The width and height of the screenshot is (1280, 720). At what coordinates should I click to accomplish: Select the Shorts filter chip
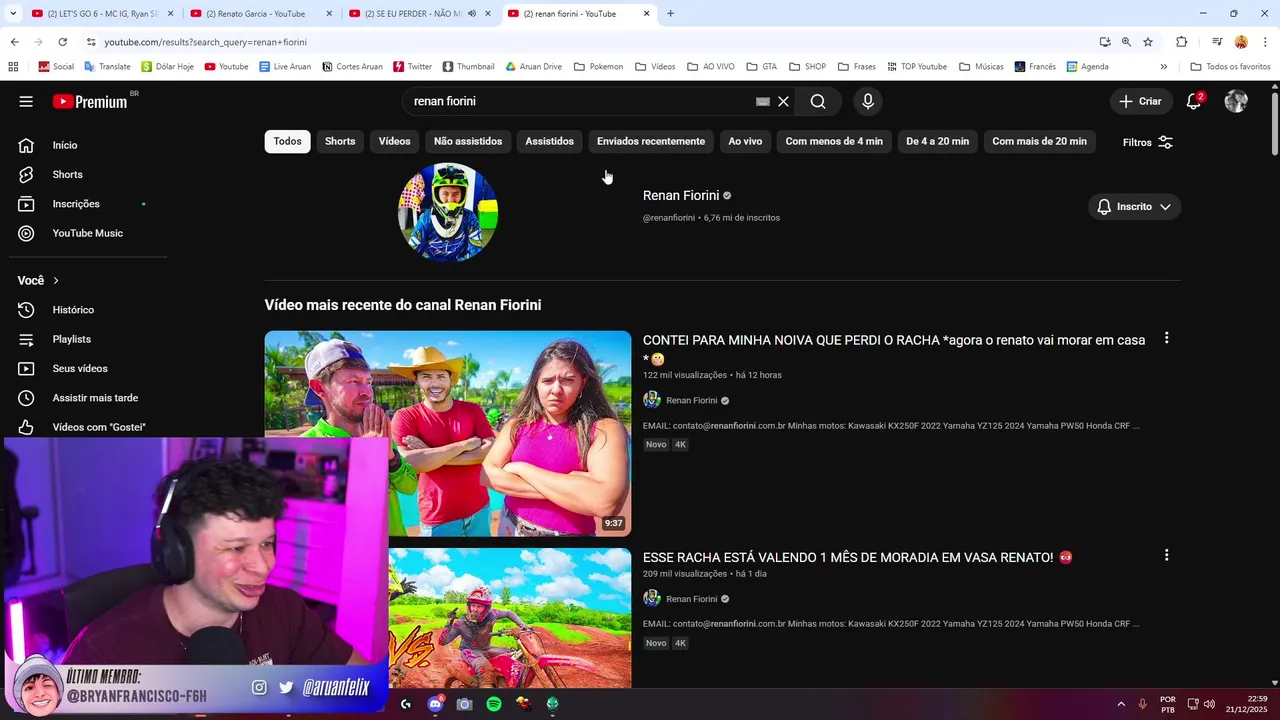tap(340, 141)
